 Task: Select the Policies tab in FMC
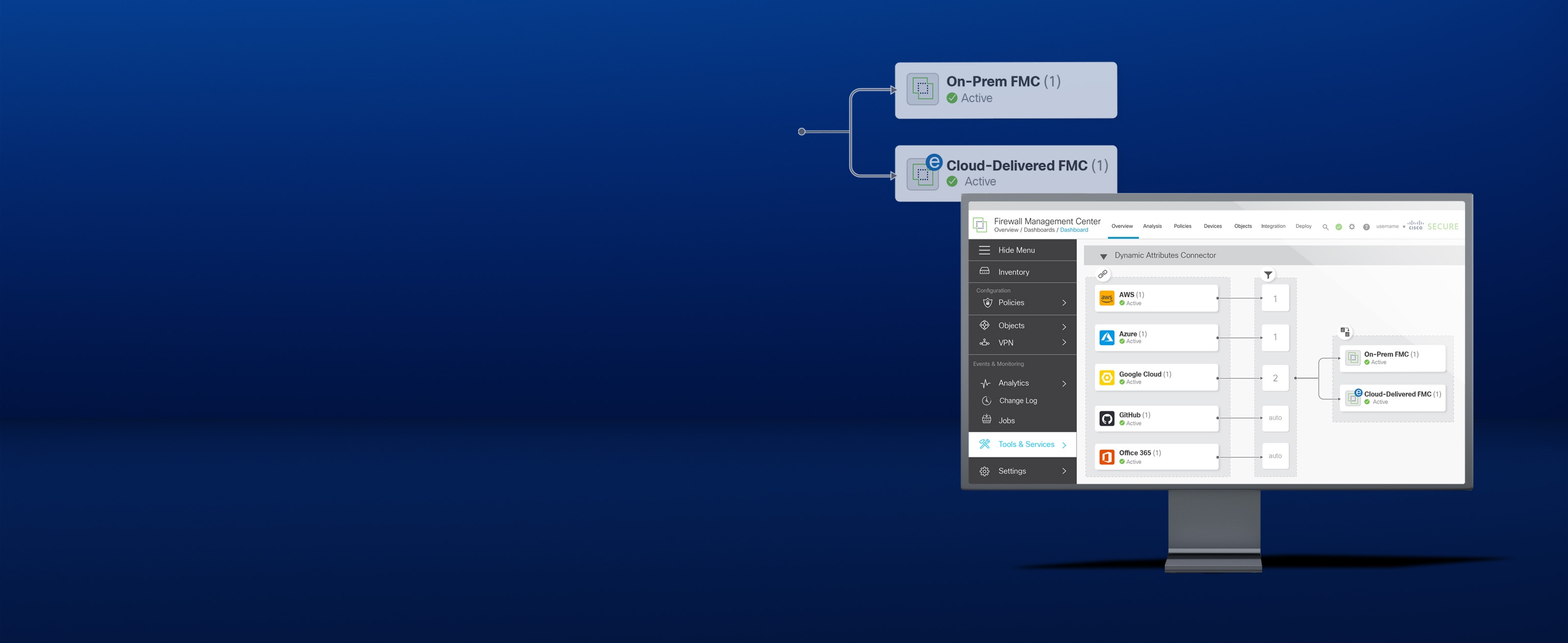[x=1182, y=225]
